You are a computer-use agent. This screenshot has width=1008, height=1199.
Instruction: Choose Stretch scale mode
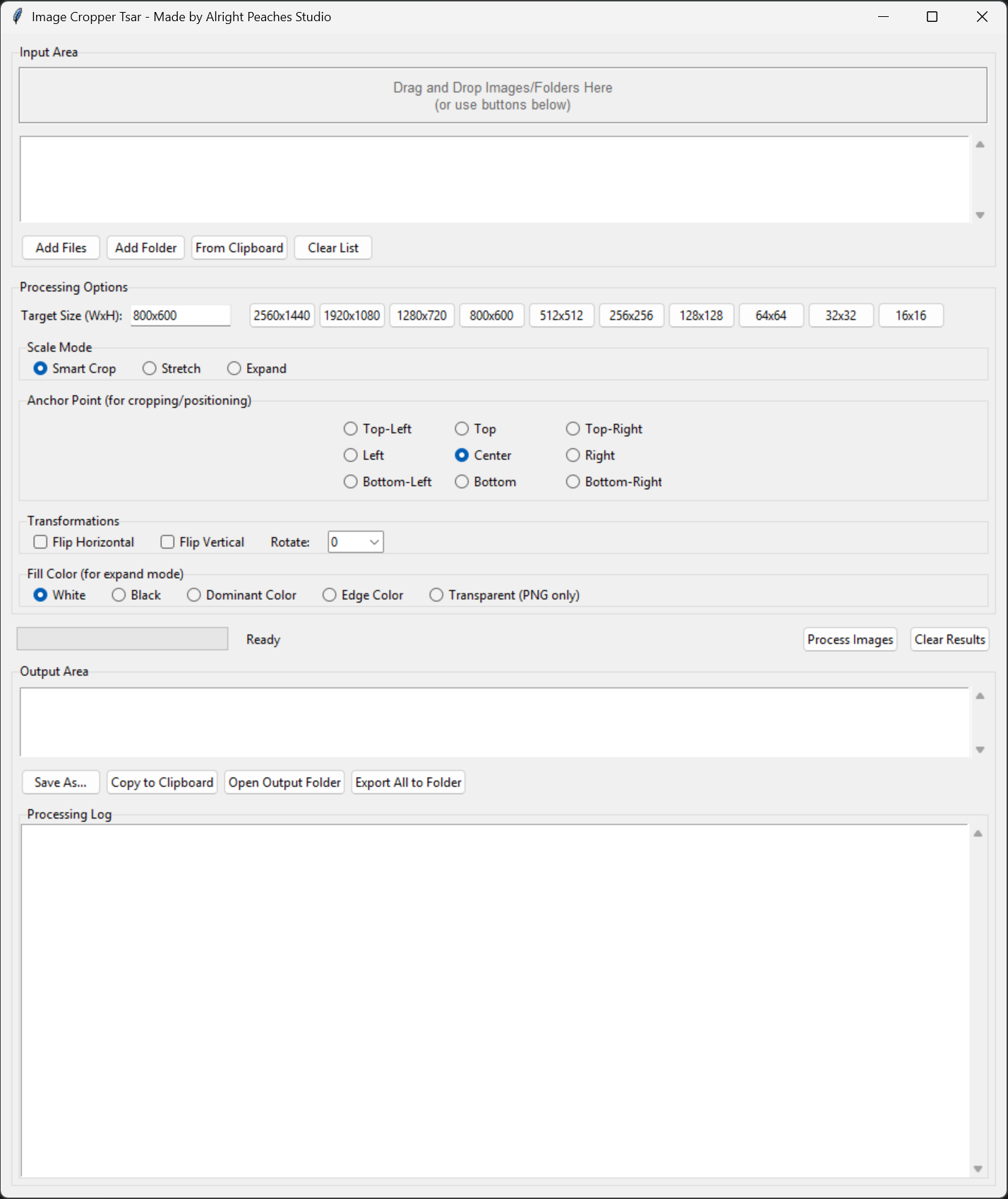click(x=150, y=368)
